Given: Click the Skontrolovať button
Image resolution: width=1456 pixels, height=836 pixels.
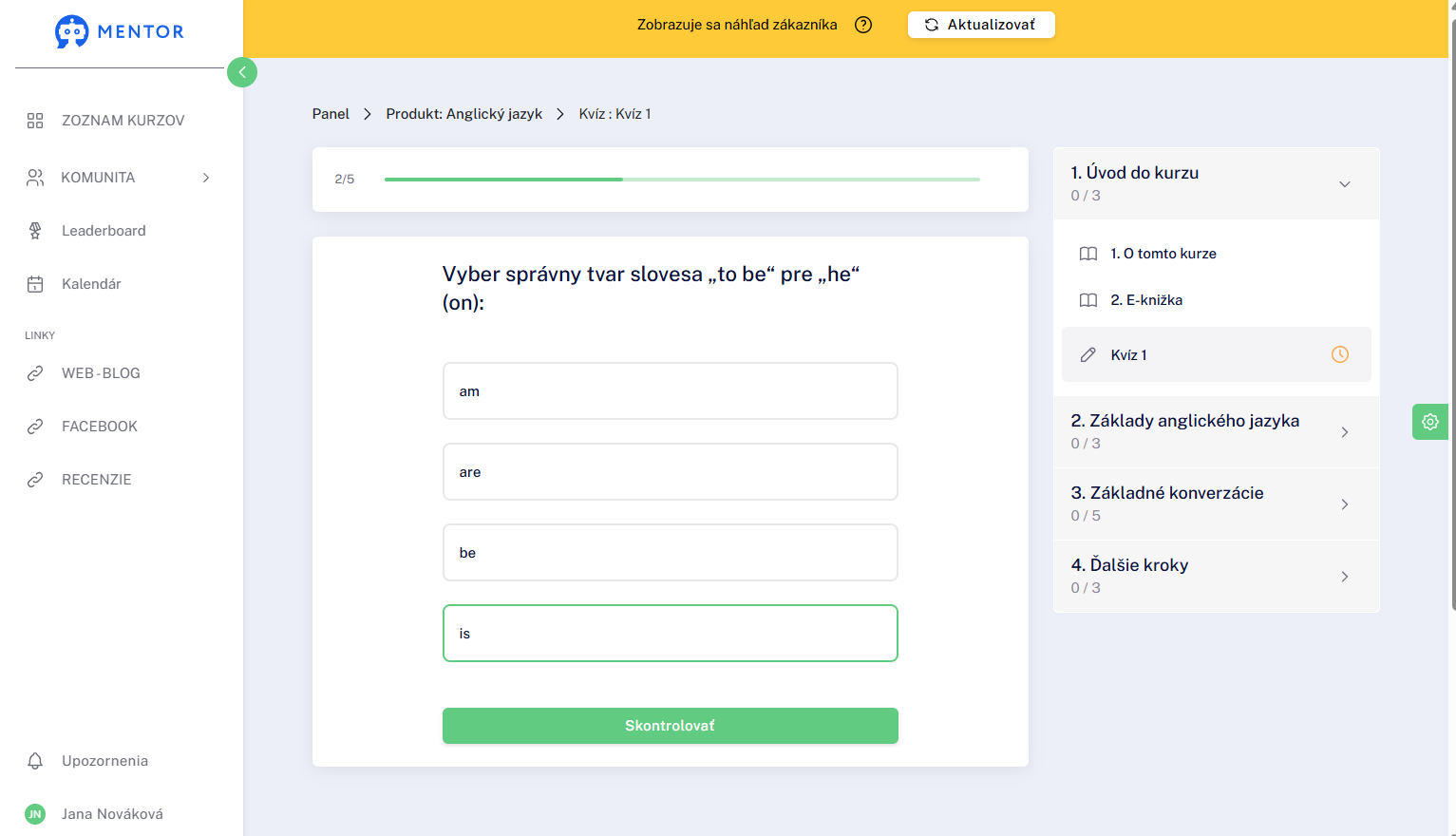Looking at the screenshot, I should click(x=671, y=726).
